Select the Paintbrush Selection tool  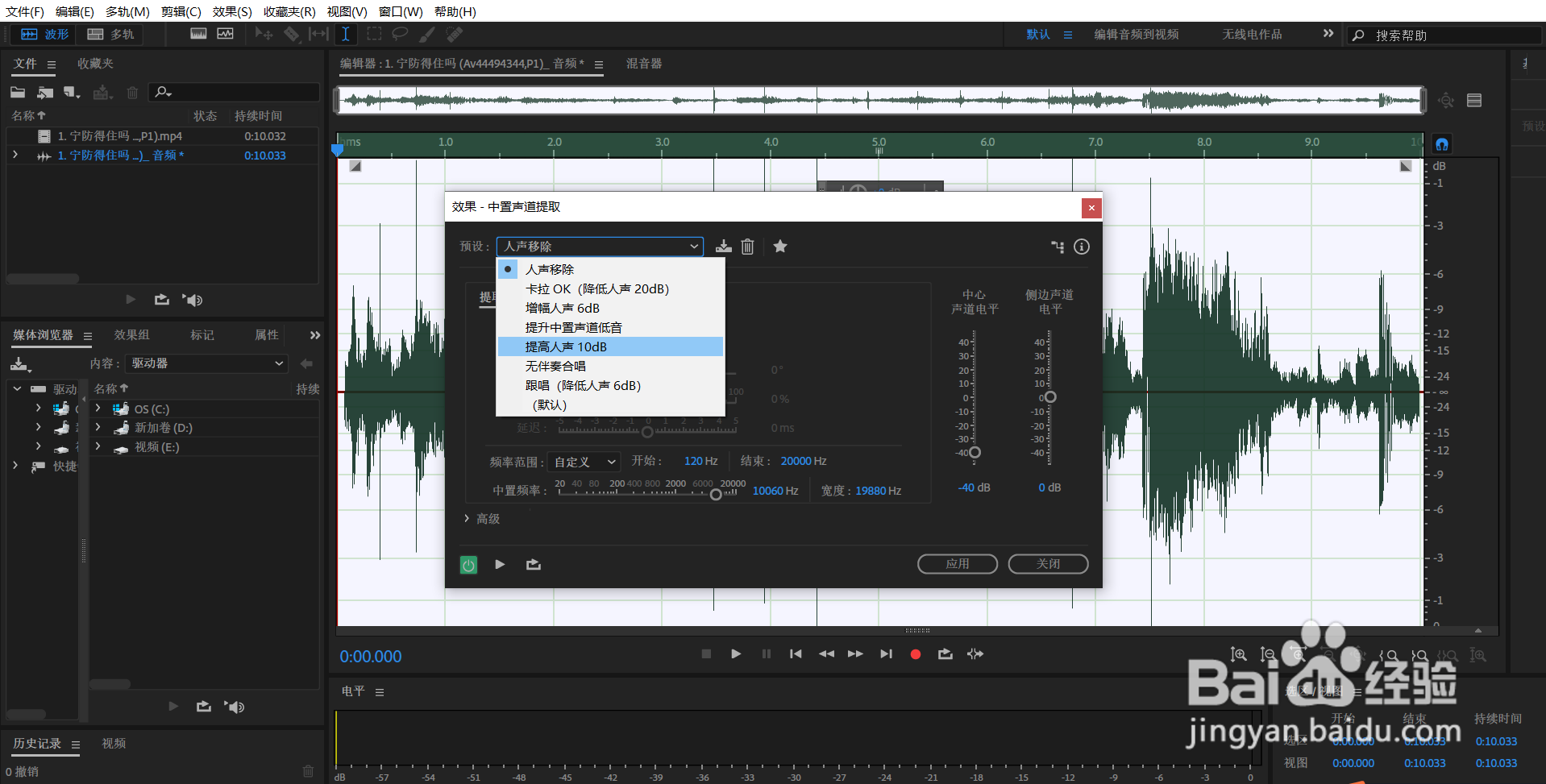coord(427,34)
